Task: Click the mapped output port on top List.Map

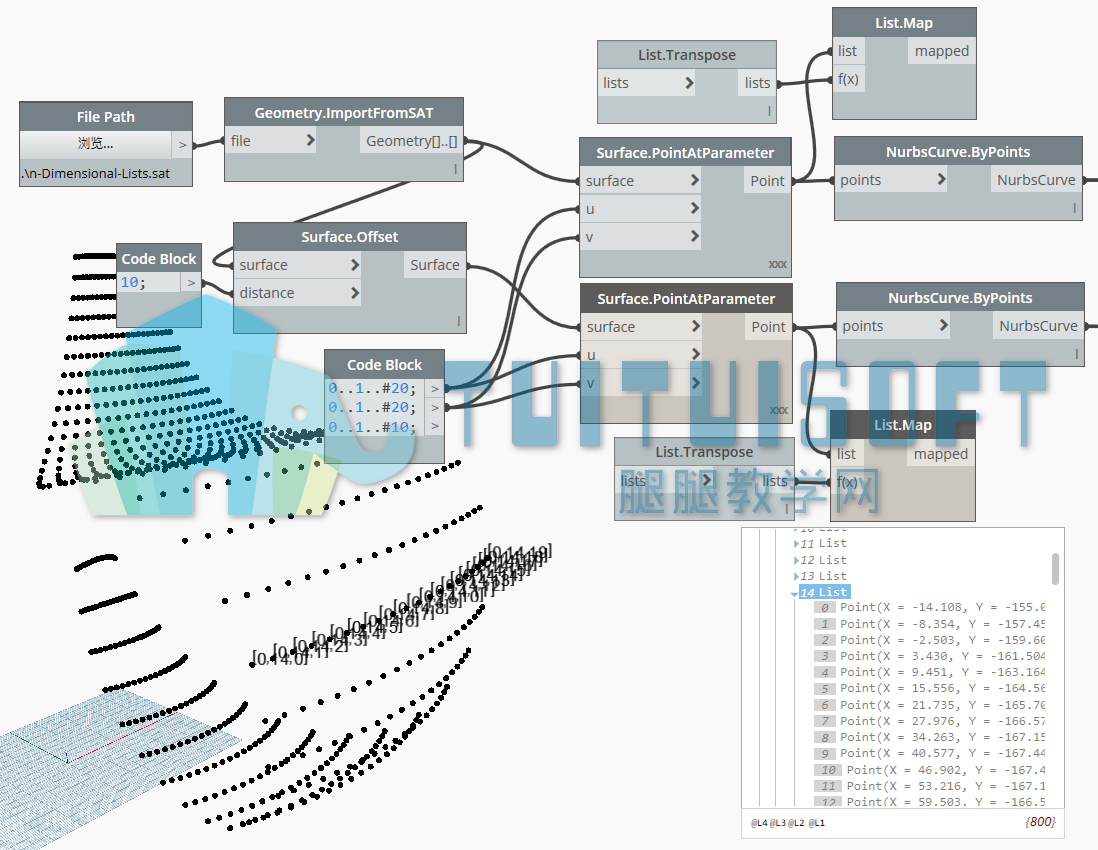Action: click(x=941, y=51)
